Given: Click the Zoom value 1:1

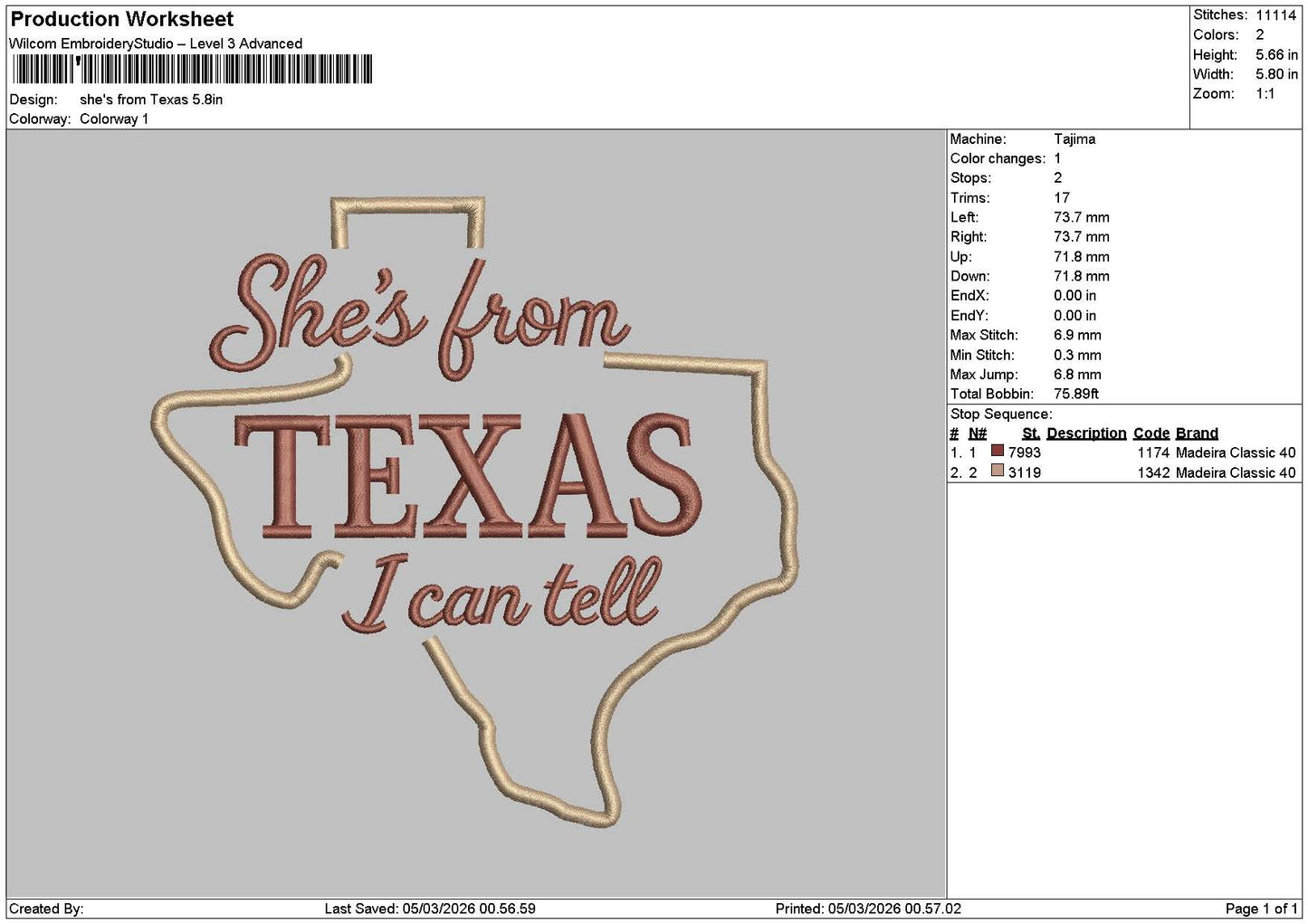Looking at the screenshot, I should tap(1265, 94).
